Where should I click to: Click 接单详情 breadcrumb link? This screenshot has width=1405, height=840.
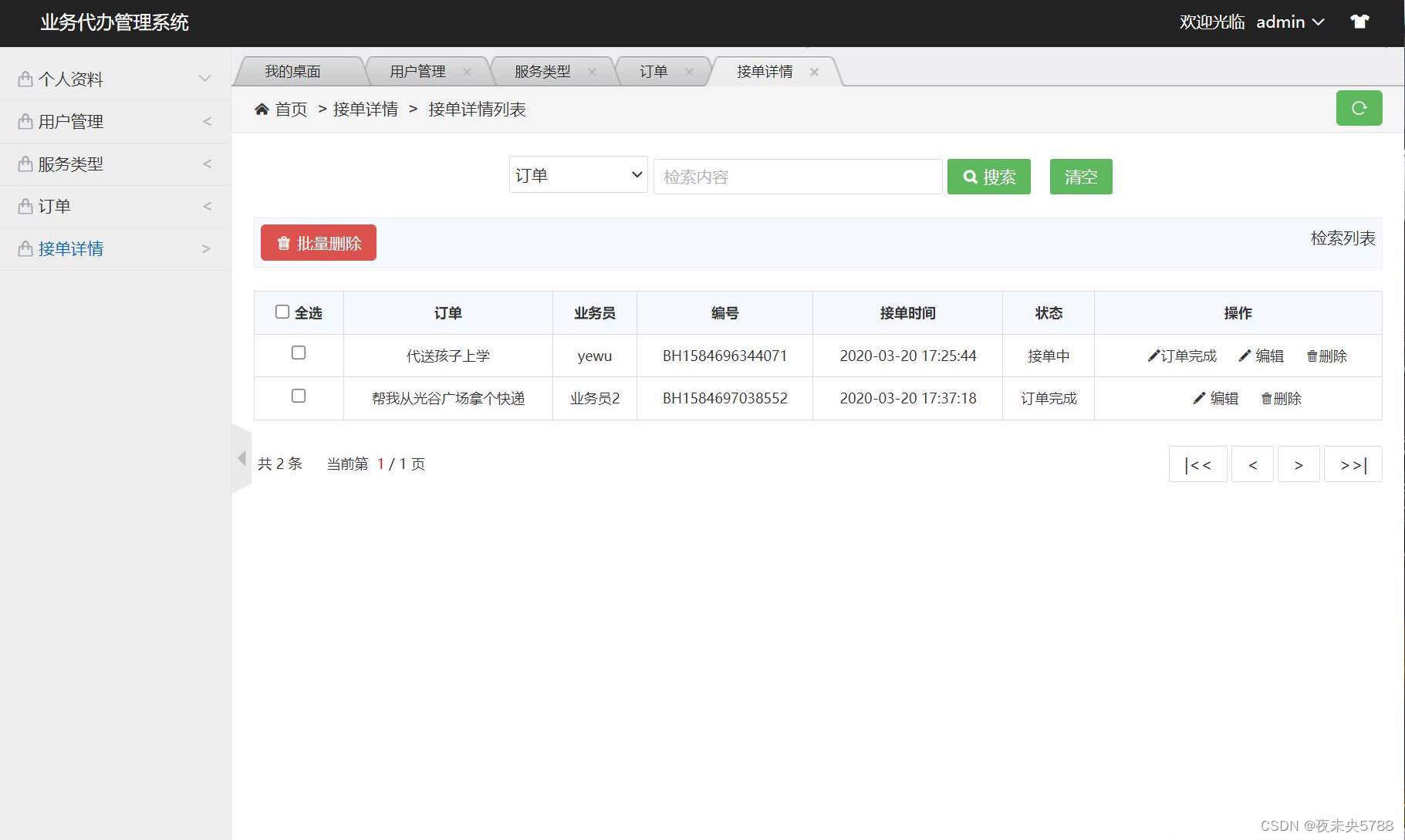[366, 110]
